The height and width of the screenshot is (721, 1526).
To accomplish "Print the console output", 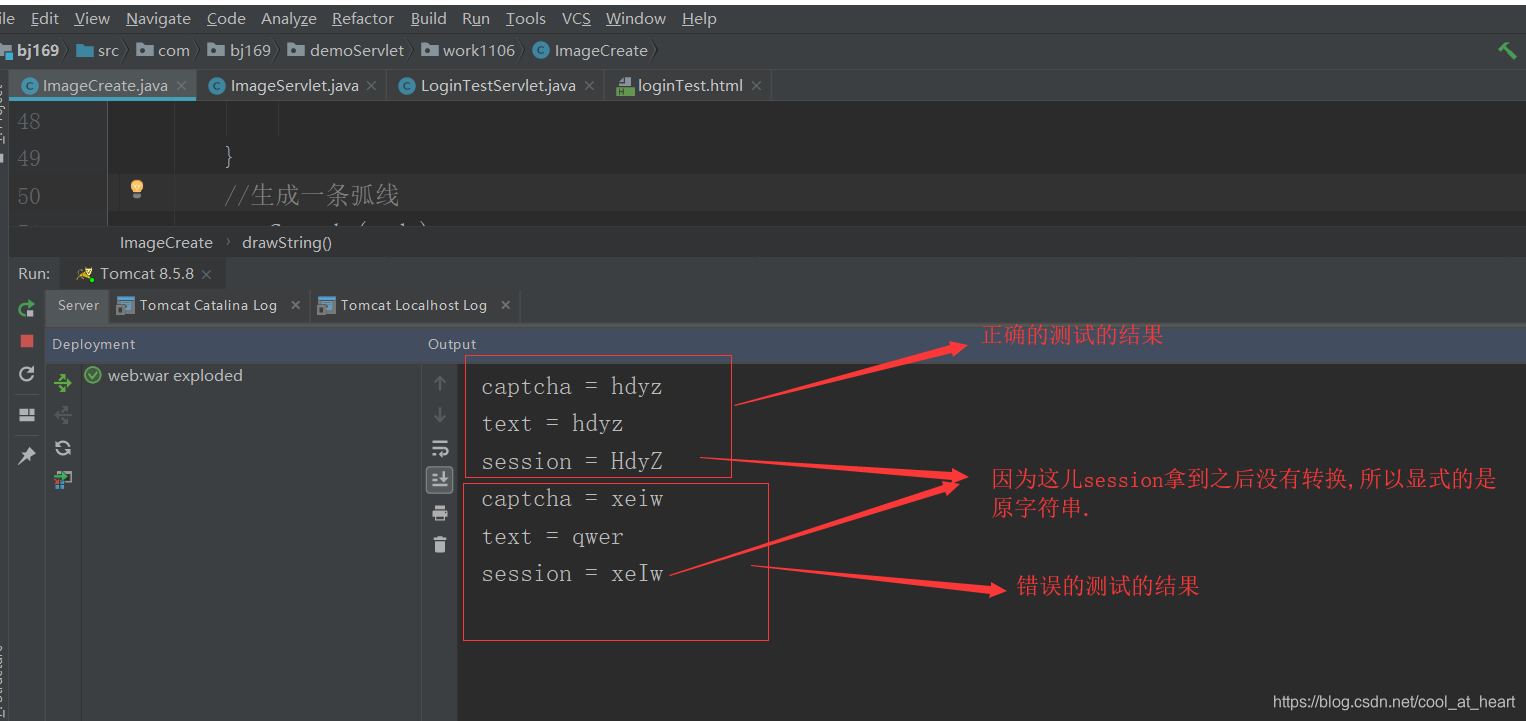I will coord(440,513).
